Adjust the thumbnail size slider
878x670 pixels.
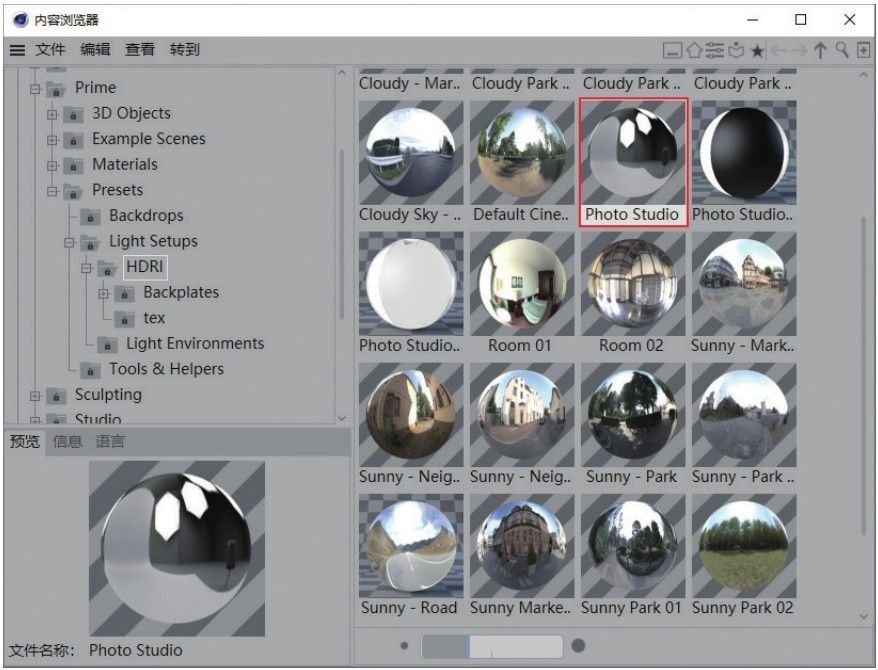492,646
